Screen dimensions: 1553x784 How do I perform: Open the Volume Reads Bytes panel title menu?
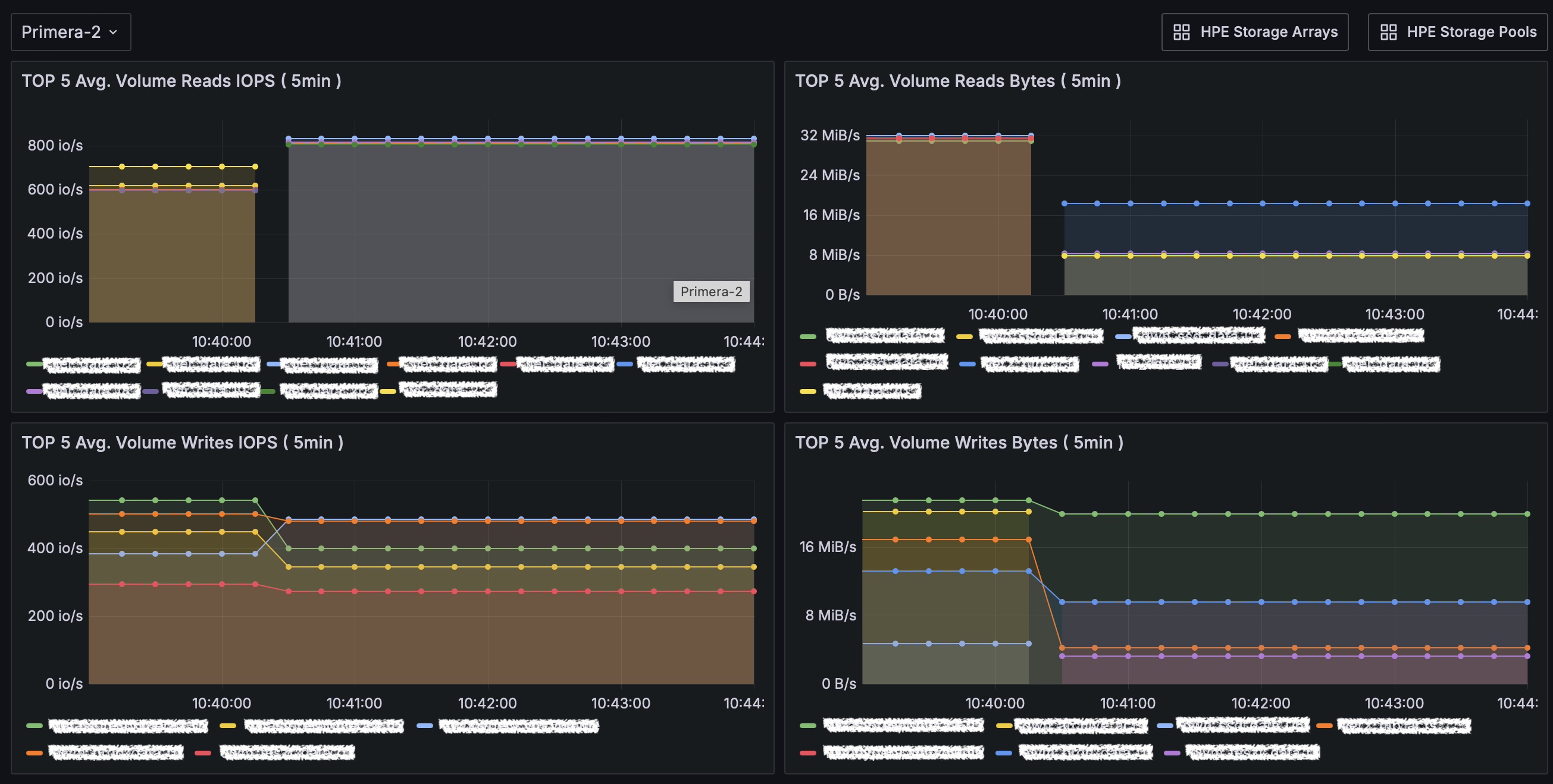(x=958, y=81)
